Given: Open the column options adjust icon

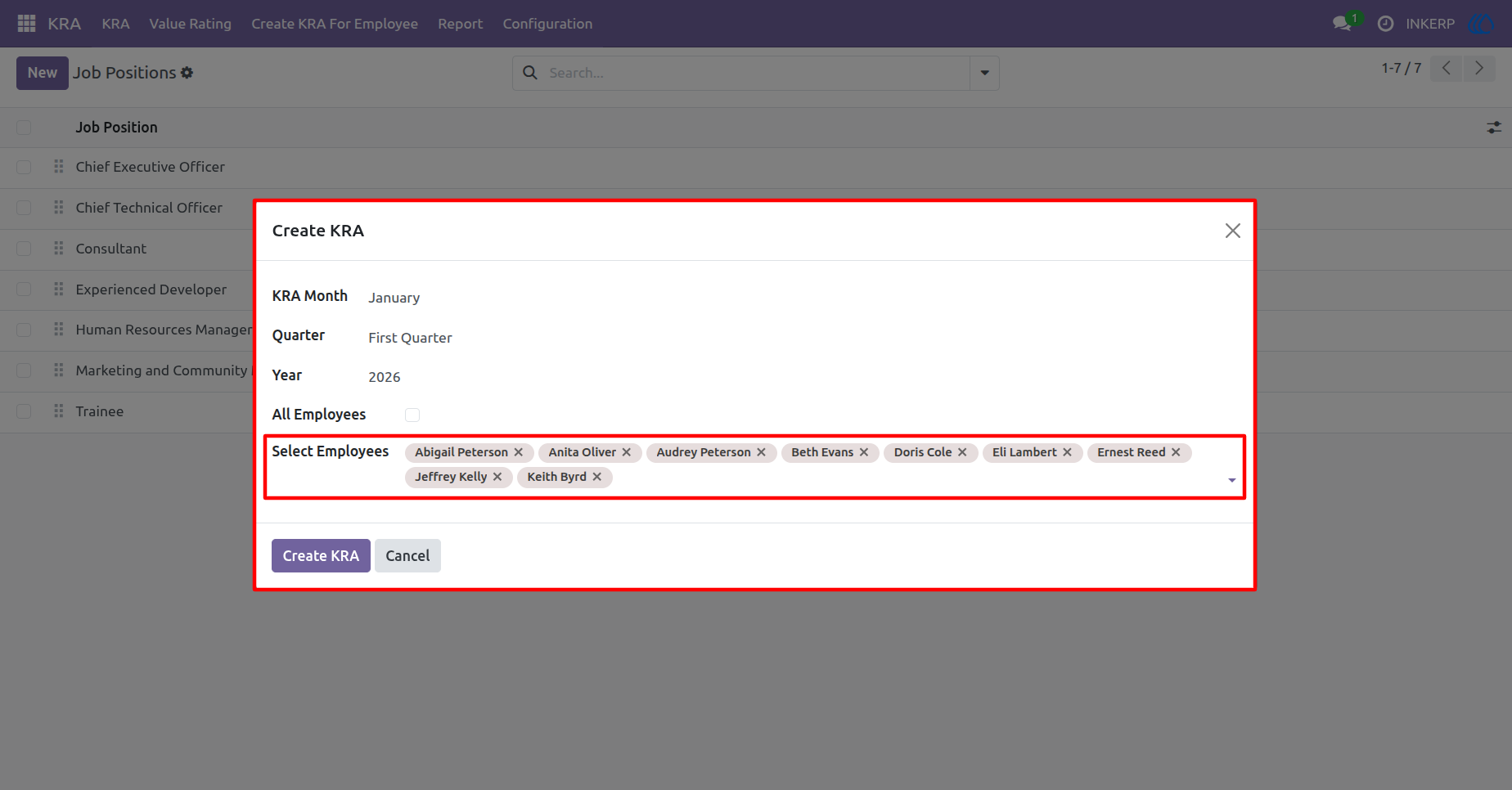Looking at the screenshot, I should [x=1494, y=128].
